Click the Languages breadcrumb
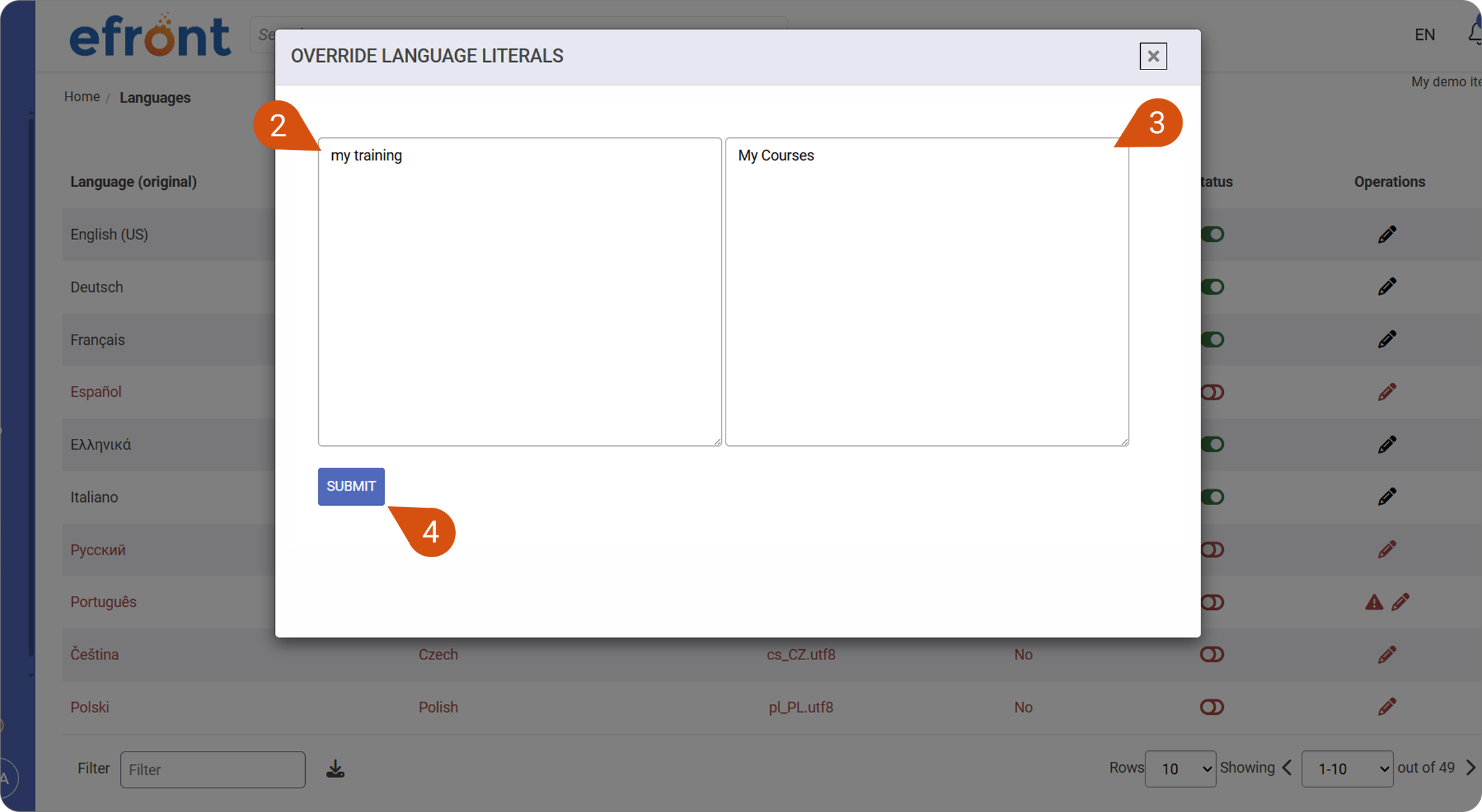Screen dimensions: 1482x812 [x=155, y=98]
